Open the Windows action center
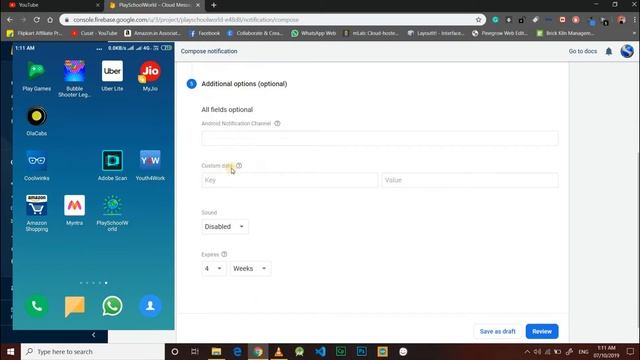Image resolution: width=640 pixels, height=360 pixels. coord(630,351)
